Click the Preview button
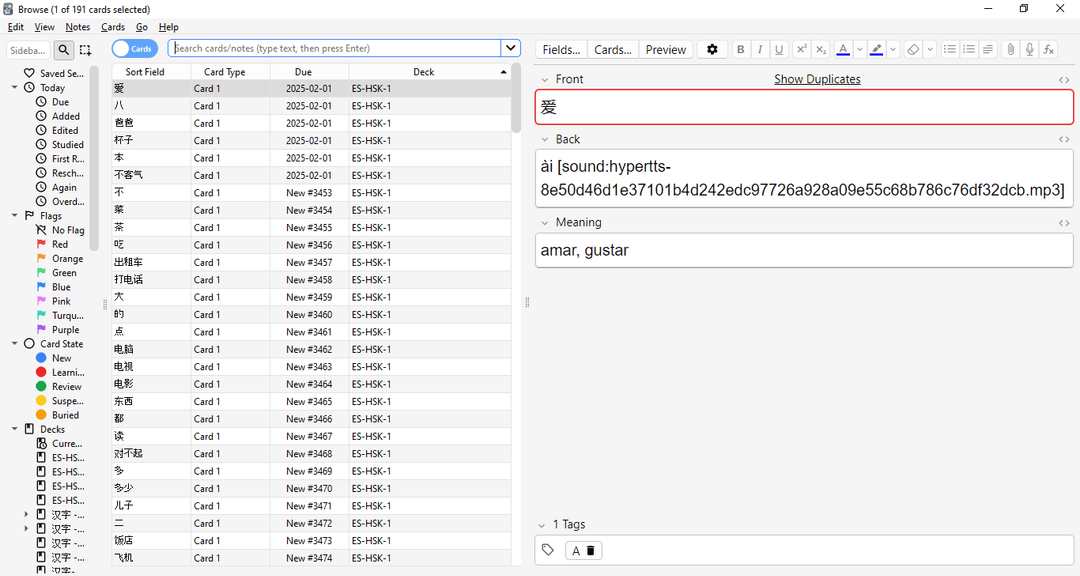 click(665, 49)
